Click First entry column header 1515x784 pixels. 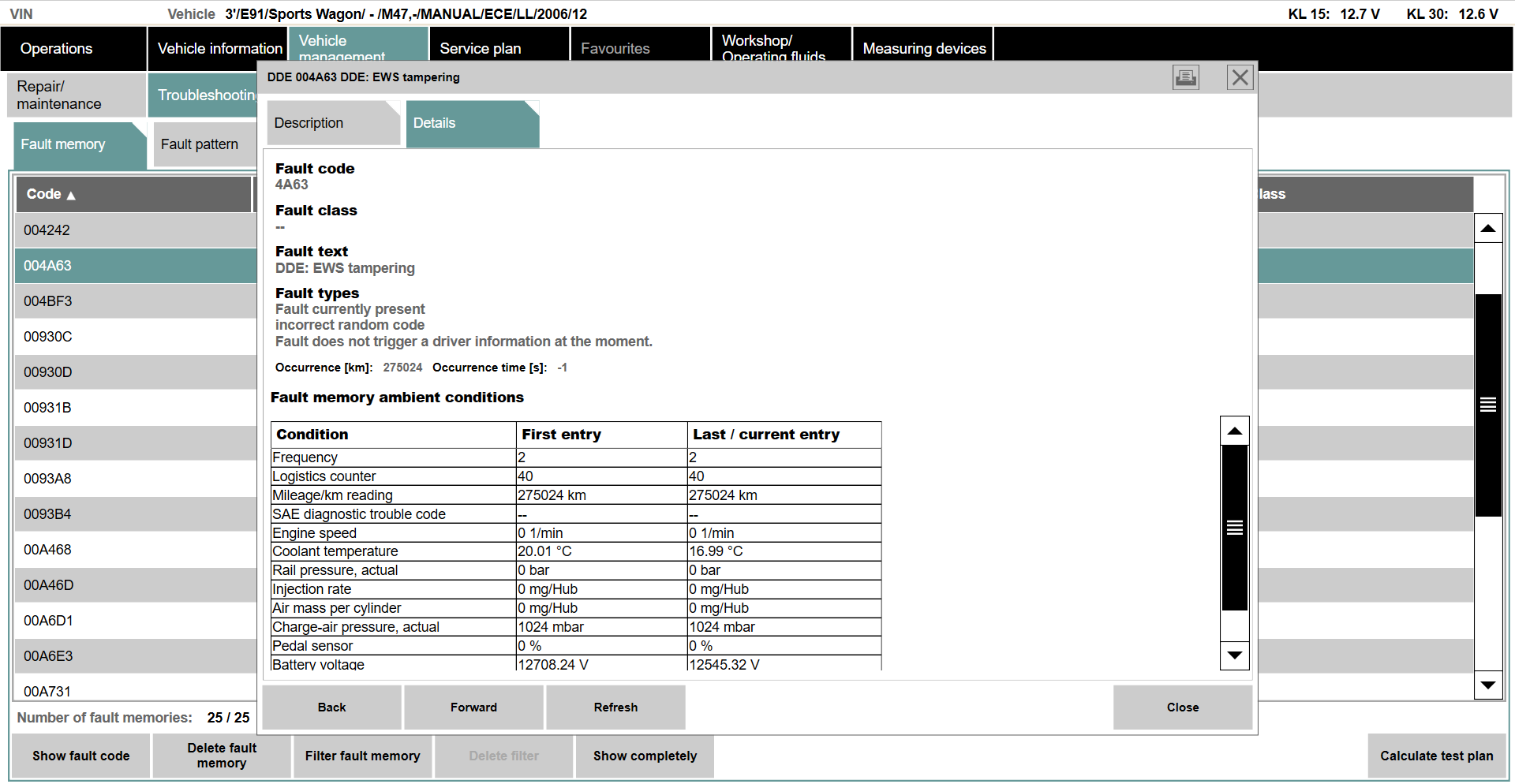coord(601,435)
